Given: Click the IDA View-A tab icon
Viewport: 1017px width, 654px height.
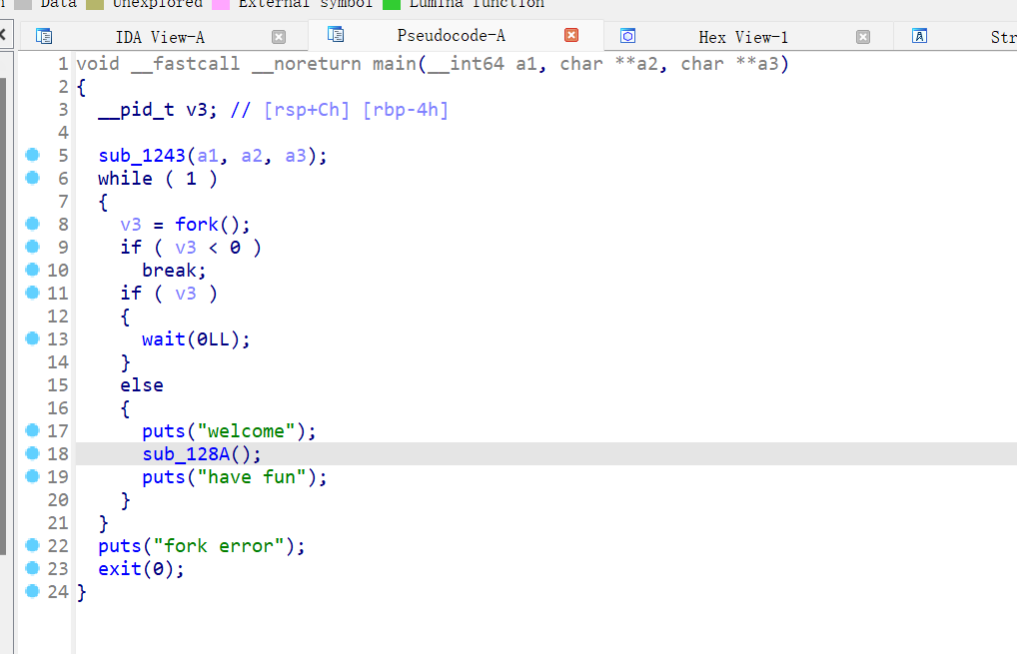Looking at the screenshot, I should point(44,37).
